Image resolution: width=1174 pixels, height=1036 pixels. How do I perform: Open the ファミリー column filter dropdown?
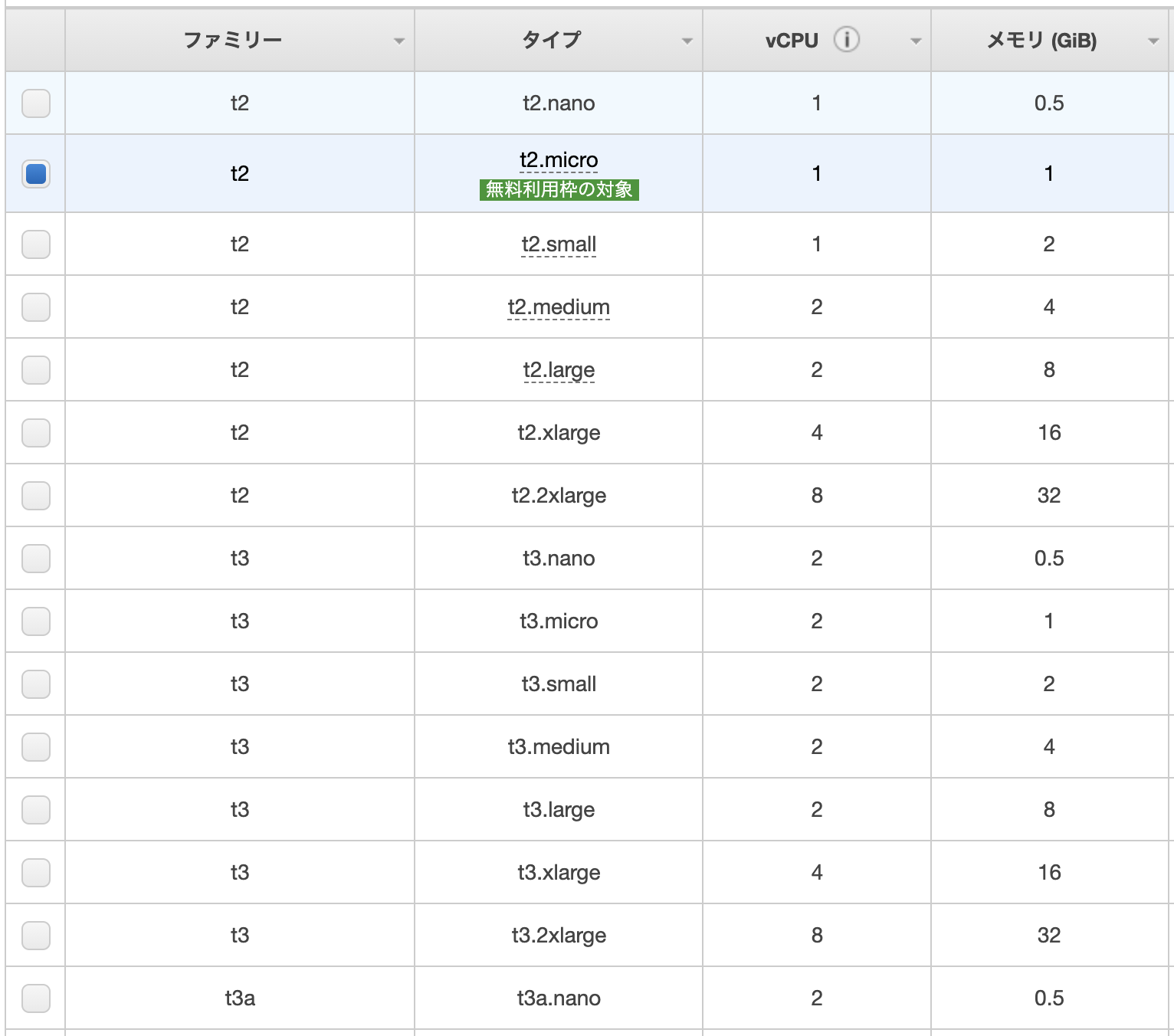(398, 41)
